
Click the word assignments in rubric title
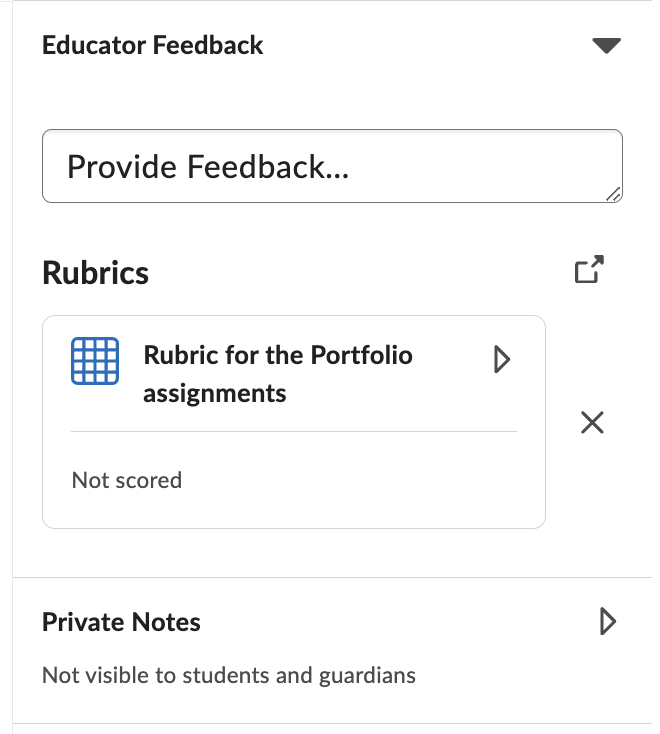[215, 393]
